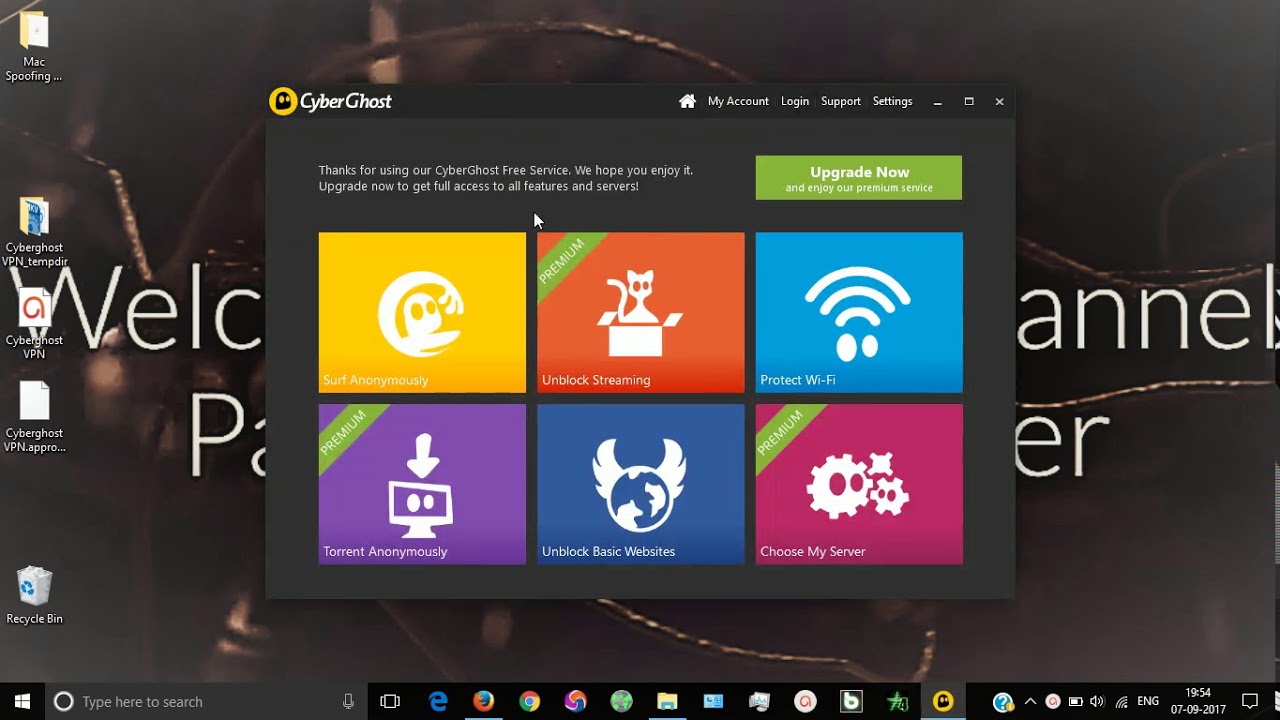Choose the Protect Wi-Fi tile
This screenshot has width=1280, height=720.
pyautogui.click(x=859, y=312)
